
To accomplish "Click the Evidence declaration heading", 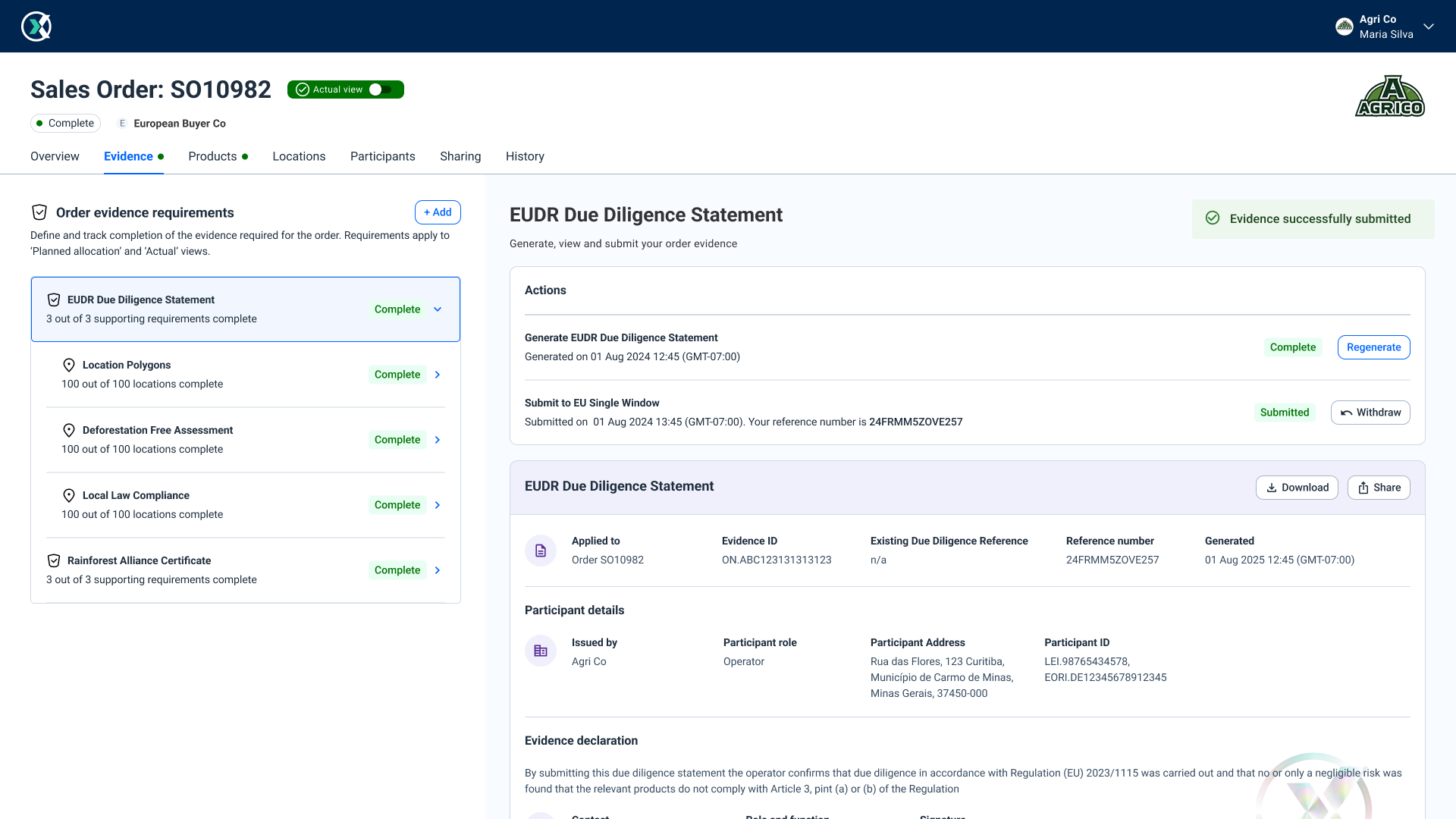I will 581,741.
